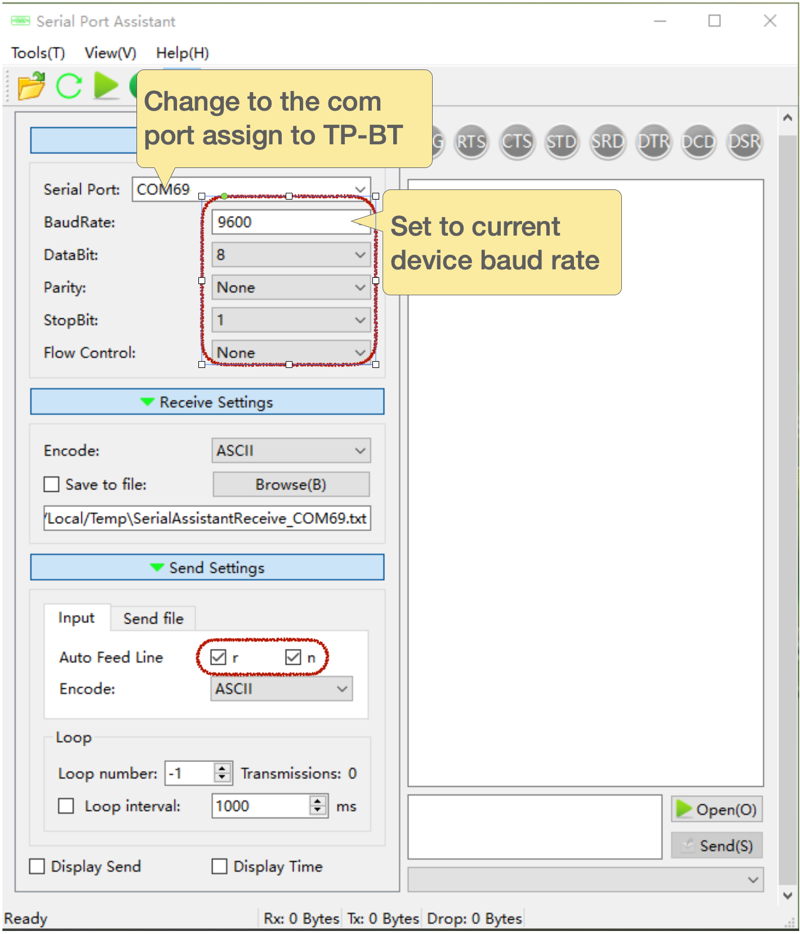The height and width of the screenshot is (934, 800).
Task: Increase the Loop number stepper value
Action: coord(222,768)
